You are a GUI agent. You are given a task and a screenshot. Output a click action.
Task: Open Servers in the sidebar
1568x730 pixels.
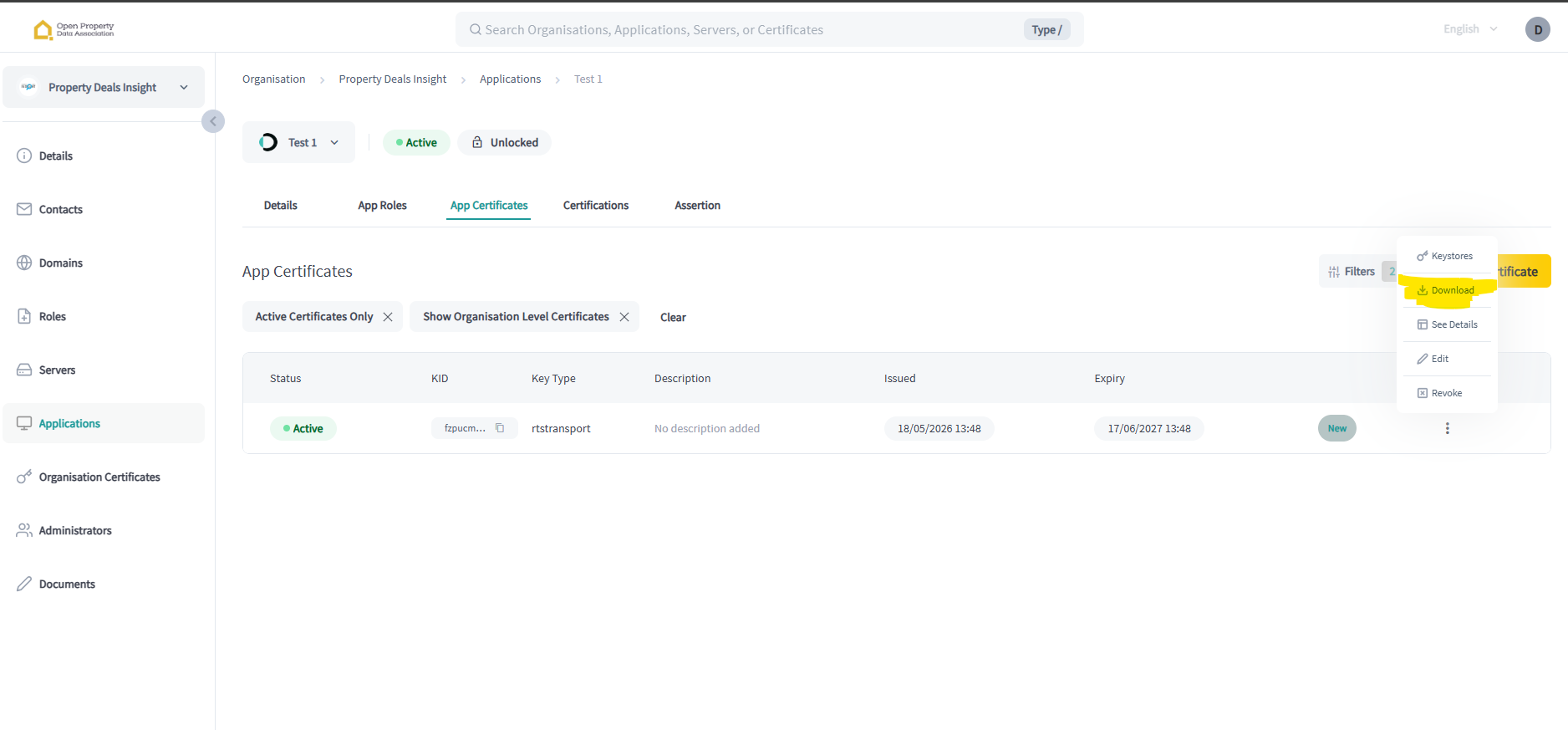104,370
